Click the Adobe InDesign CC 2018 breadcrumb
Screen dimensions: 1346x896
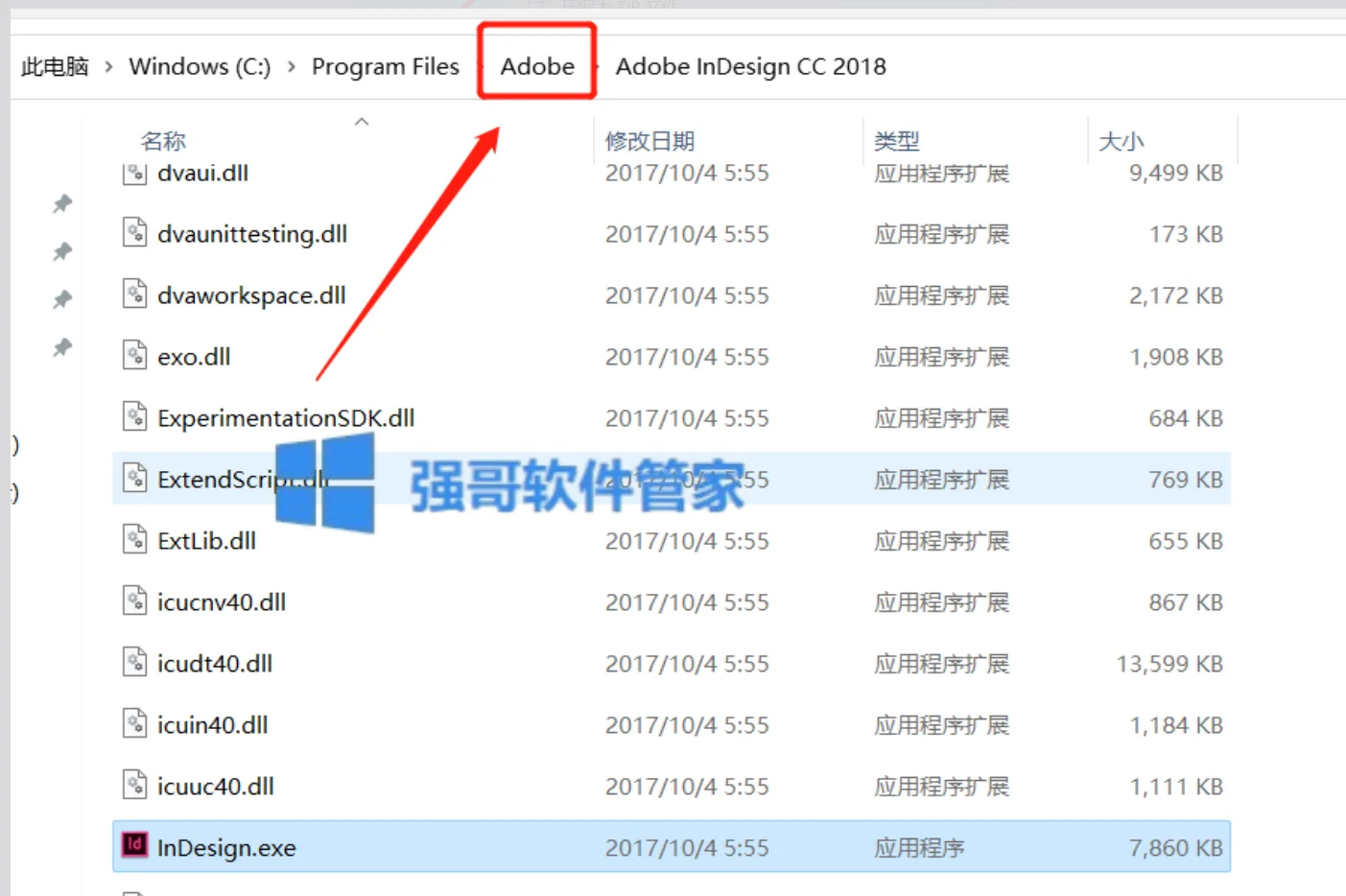pyautogui.click(x=751, y=66)
